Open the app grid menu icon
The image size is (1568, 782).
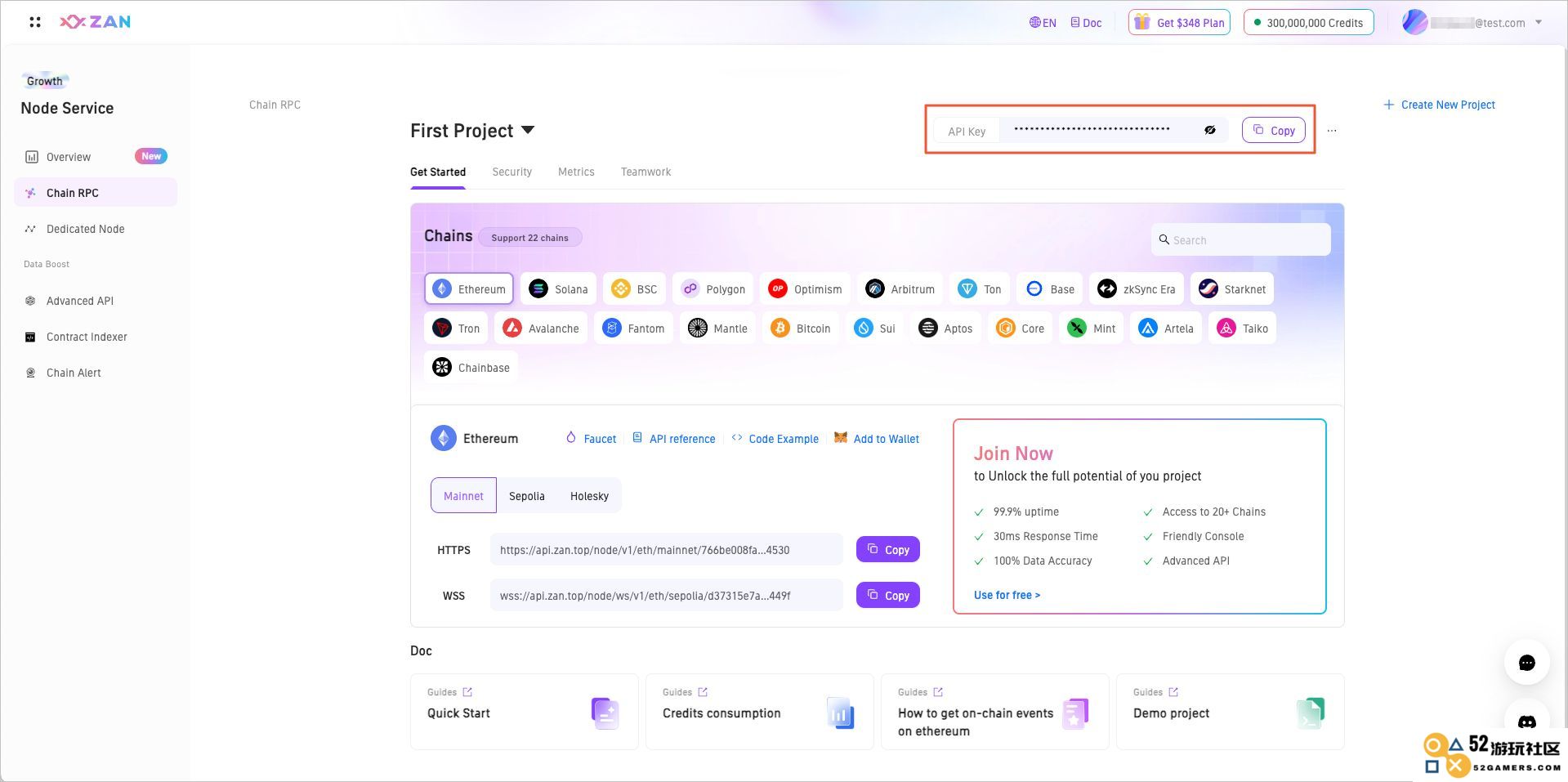tap(34, 22)
